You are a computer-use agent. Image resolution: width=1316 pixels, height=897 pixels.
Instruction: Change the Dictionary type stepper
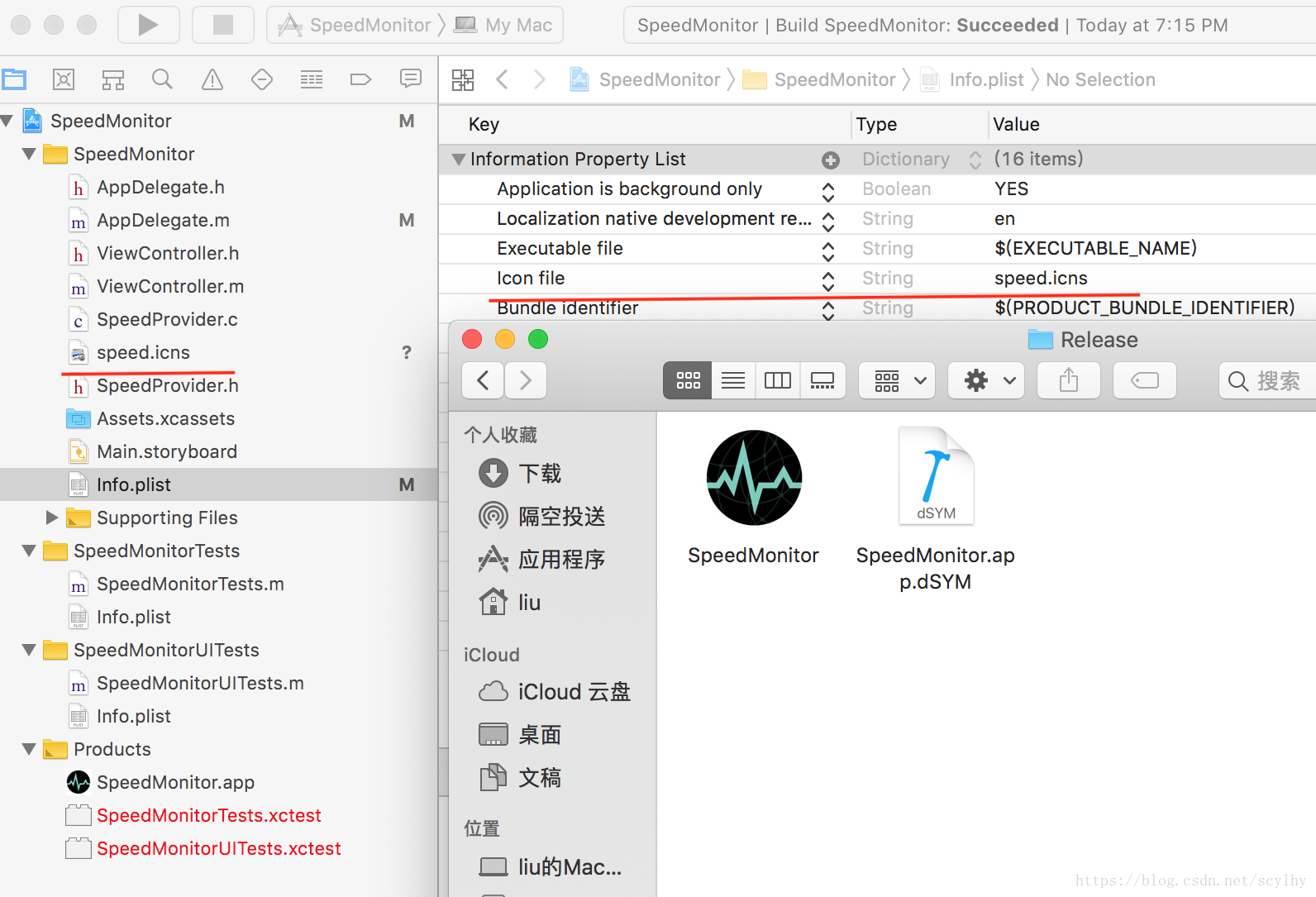[x=975, y=160]
